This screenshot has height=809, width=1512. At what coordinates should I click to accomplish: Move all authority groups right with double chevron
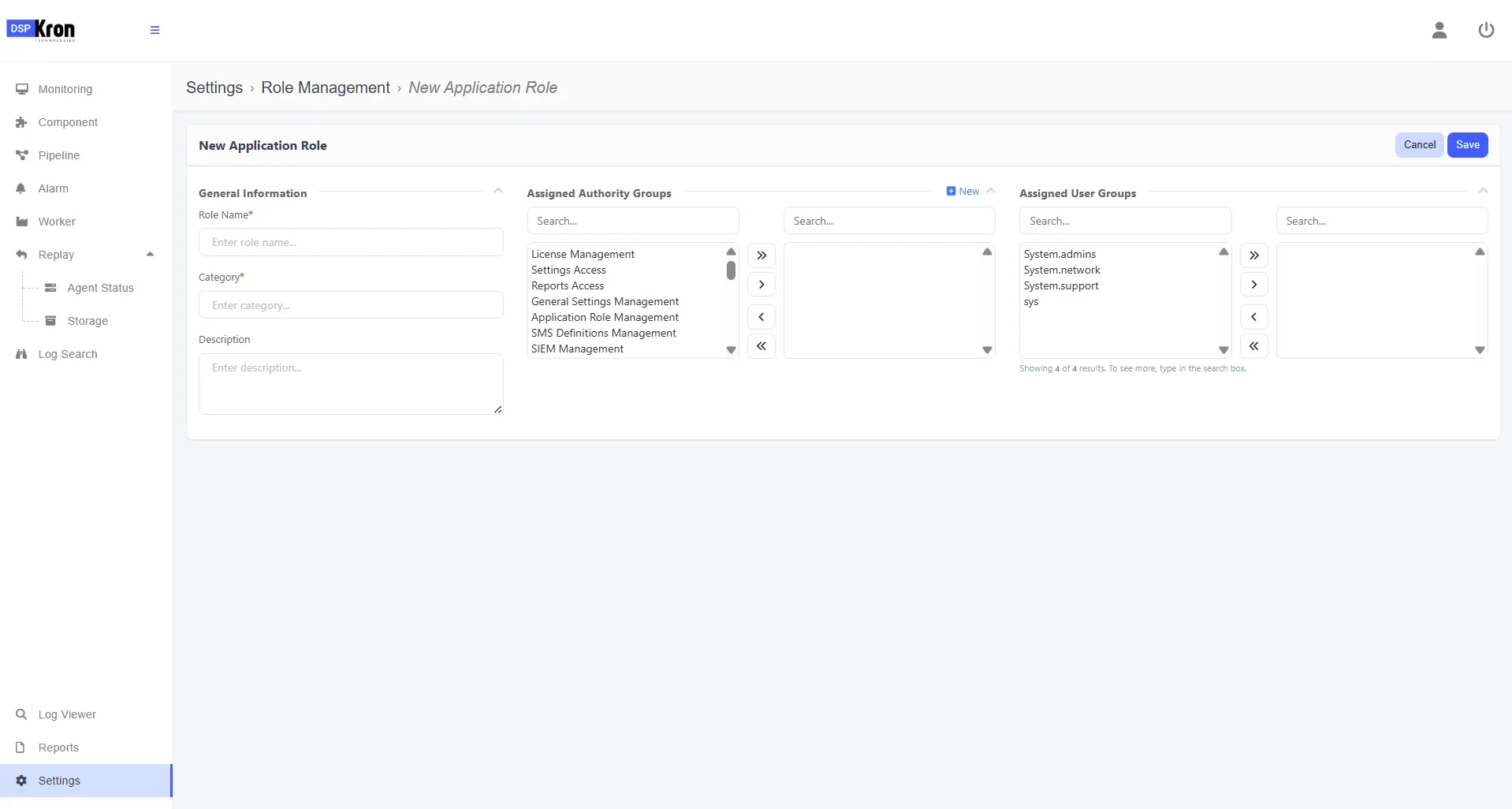pos(762,255)
